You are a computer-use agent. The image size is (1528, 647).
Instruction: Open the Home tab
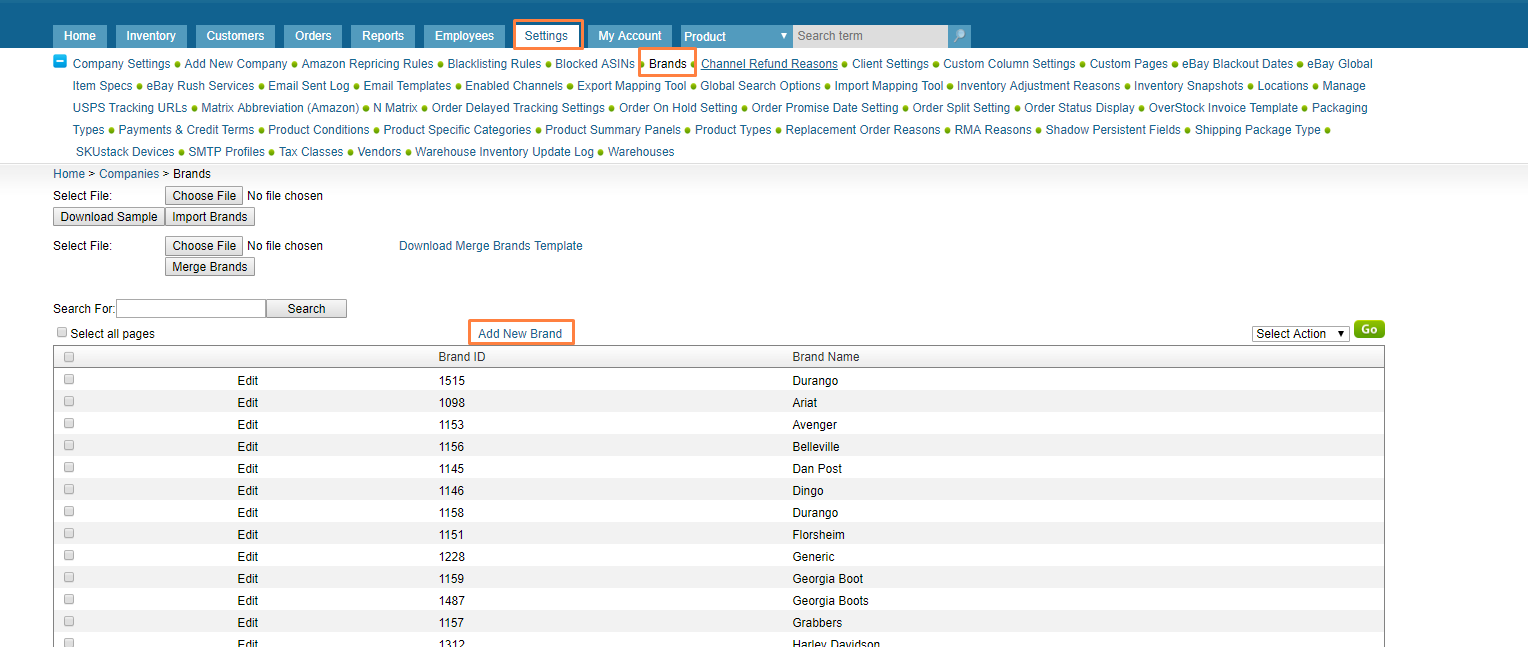(x=80, y=36)
